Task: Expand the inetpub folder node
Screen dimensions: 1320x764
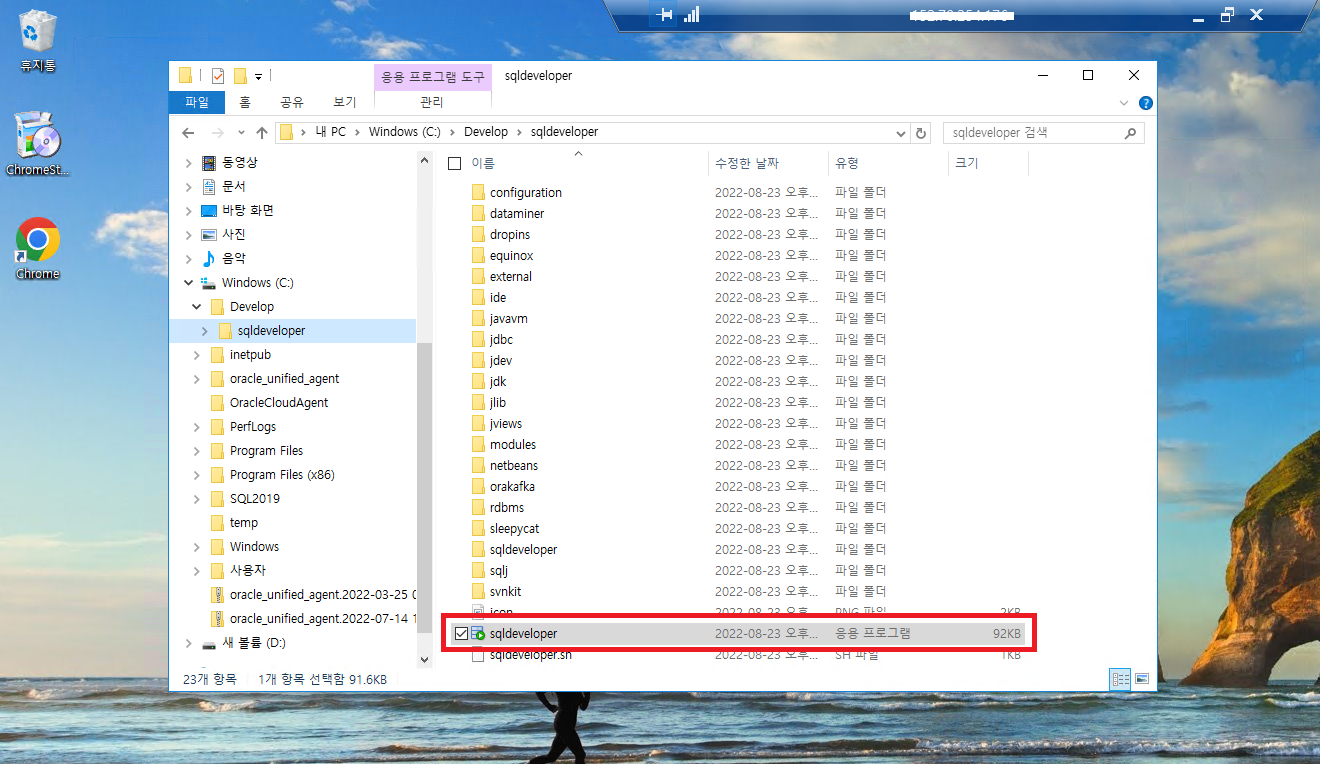Action: (x=197, y=354)
